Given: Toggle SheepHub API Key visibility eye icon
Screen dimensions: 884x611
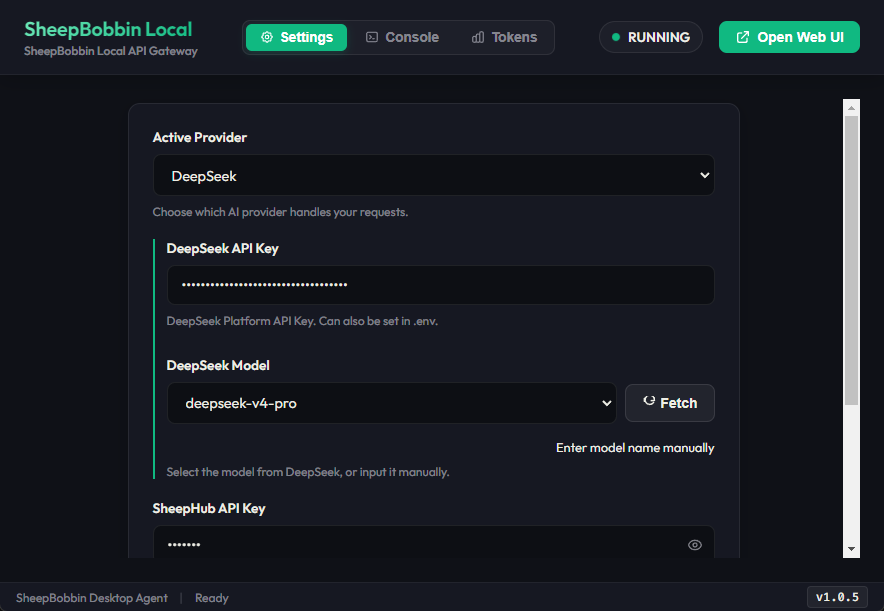Looking at the screenshot, I should [695, 545].
